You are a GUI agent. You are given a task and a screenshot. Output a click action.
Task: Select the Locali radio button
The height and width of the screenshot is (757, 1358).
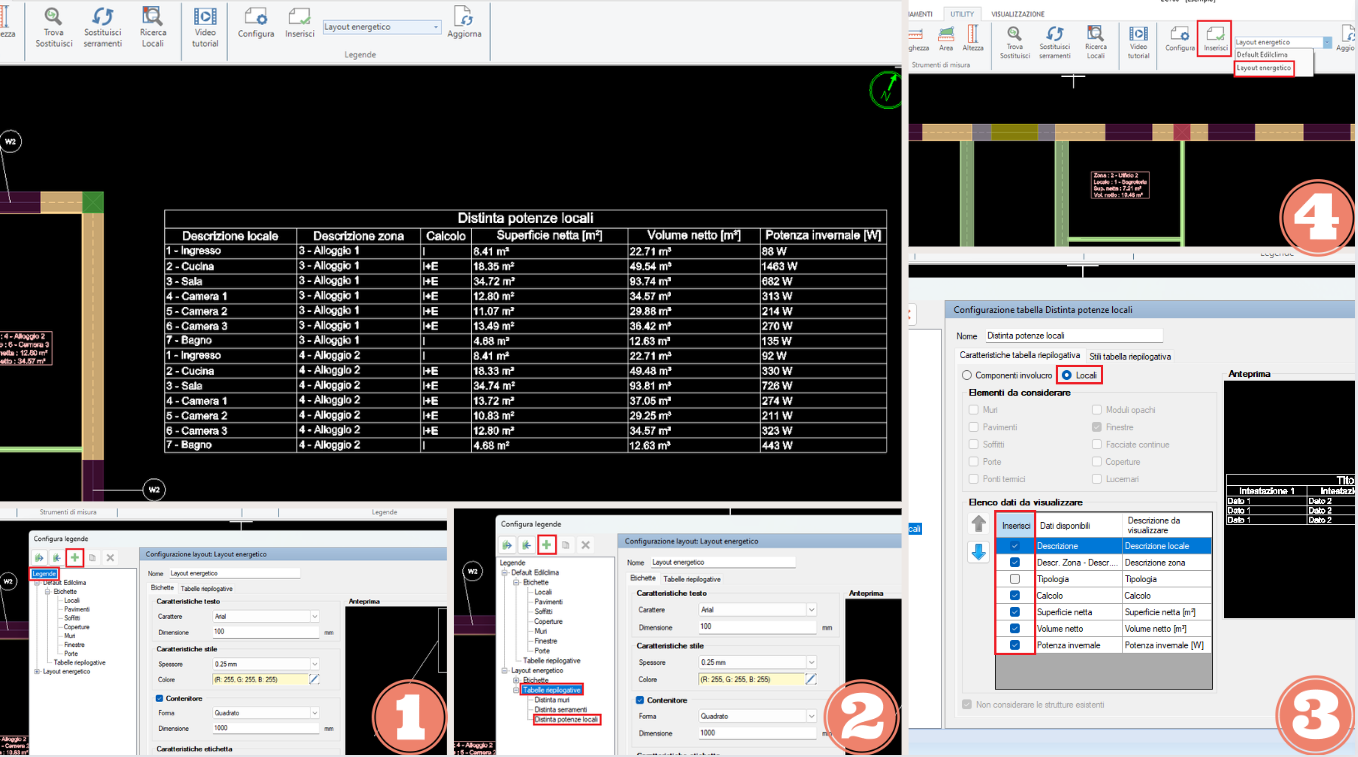coord(1080,375)
